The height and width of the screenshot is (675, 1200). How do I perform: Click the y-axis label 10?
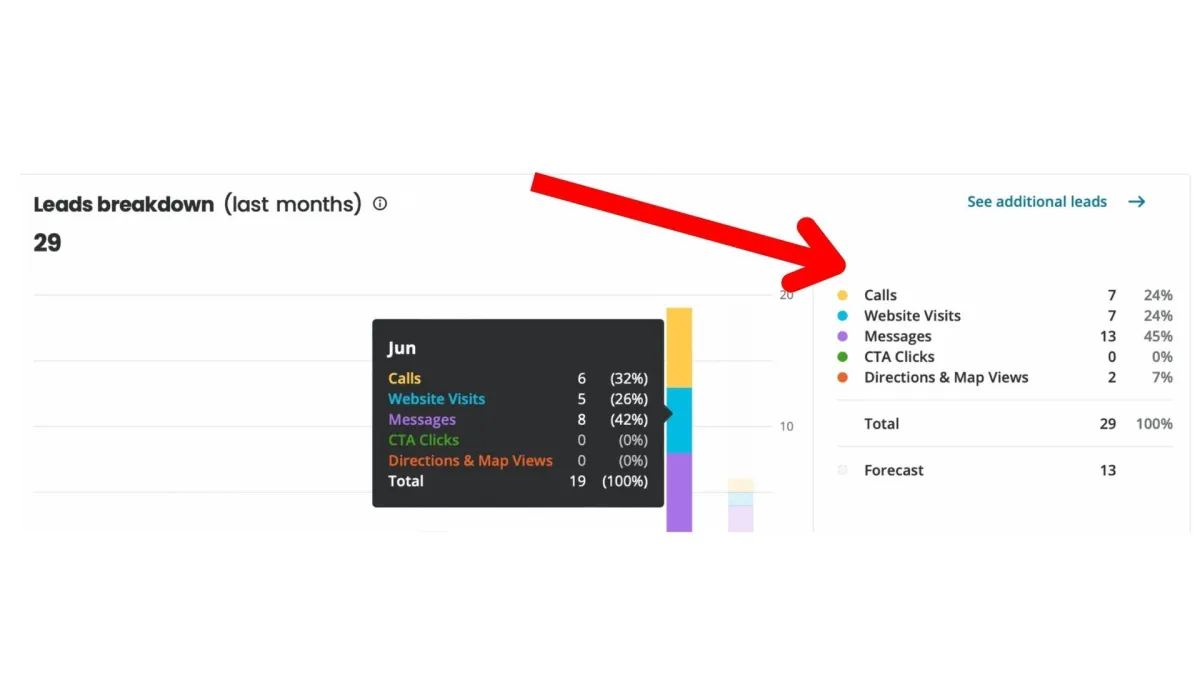(787, 427)
